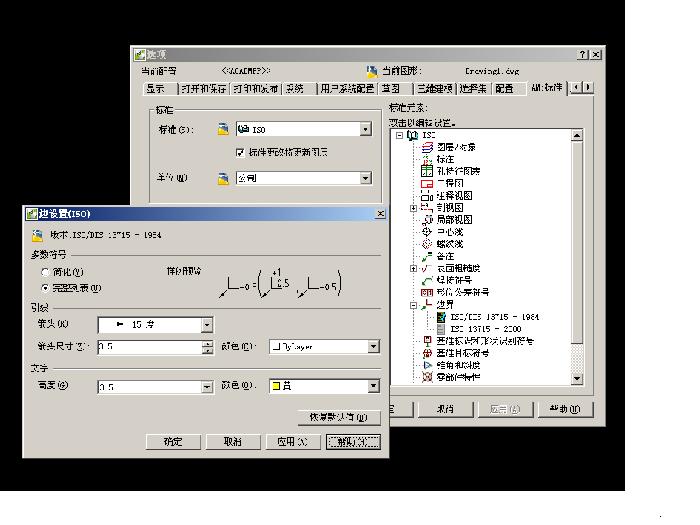Screen dimensions: 700x525
Task: Open the units (单位) dropdown
Action: (366, 178)
